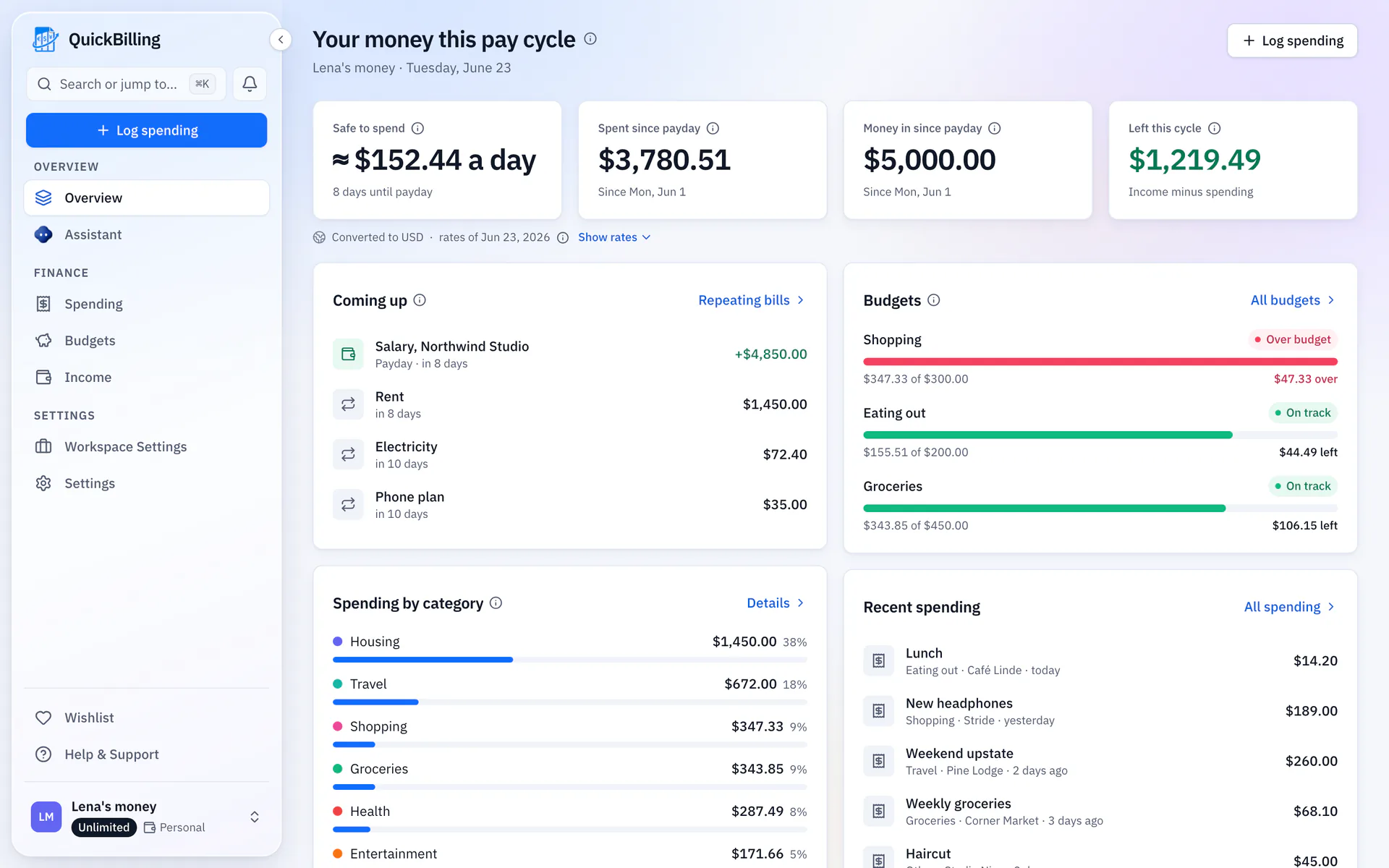Click $1,450.00 Rent amount
This screenshot has width=1389, height=868.
click(775, 404)
